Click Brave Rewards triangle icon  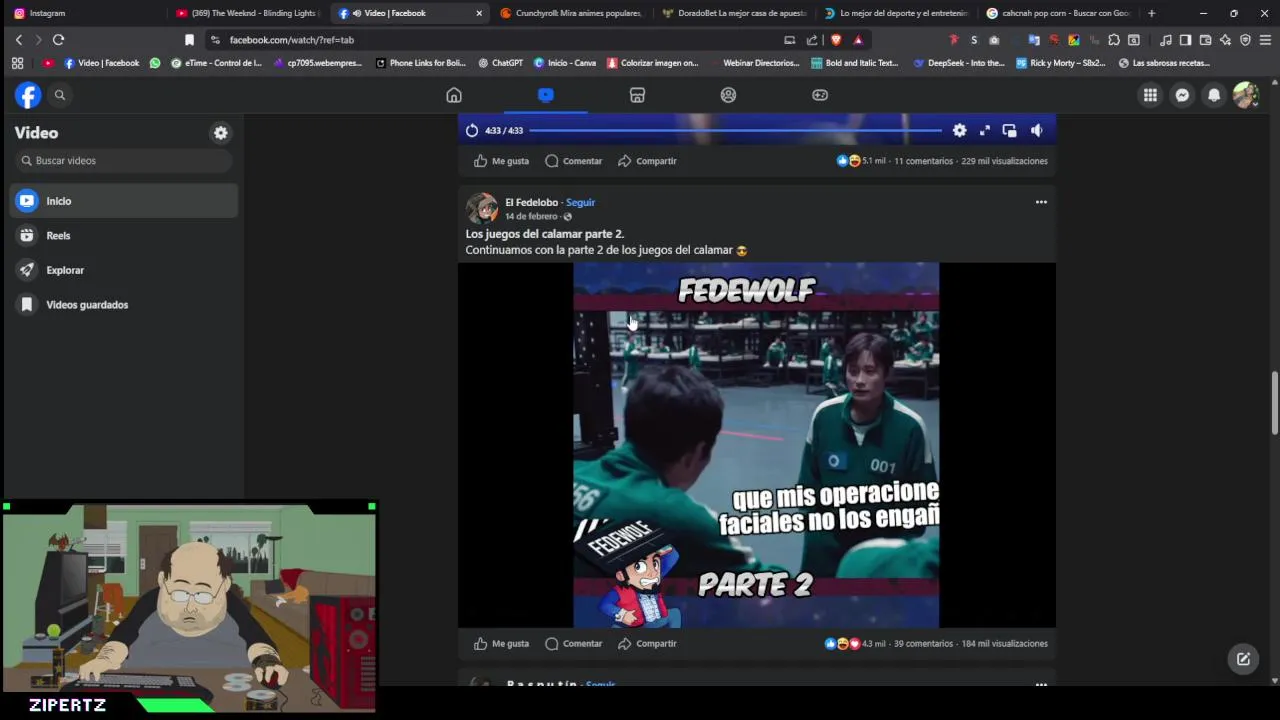(857, 40)
